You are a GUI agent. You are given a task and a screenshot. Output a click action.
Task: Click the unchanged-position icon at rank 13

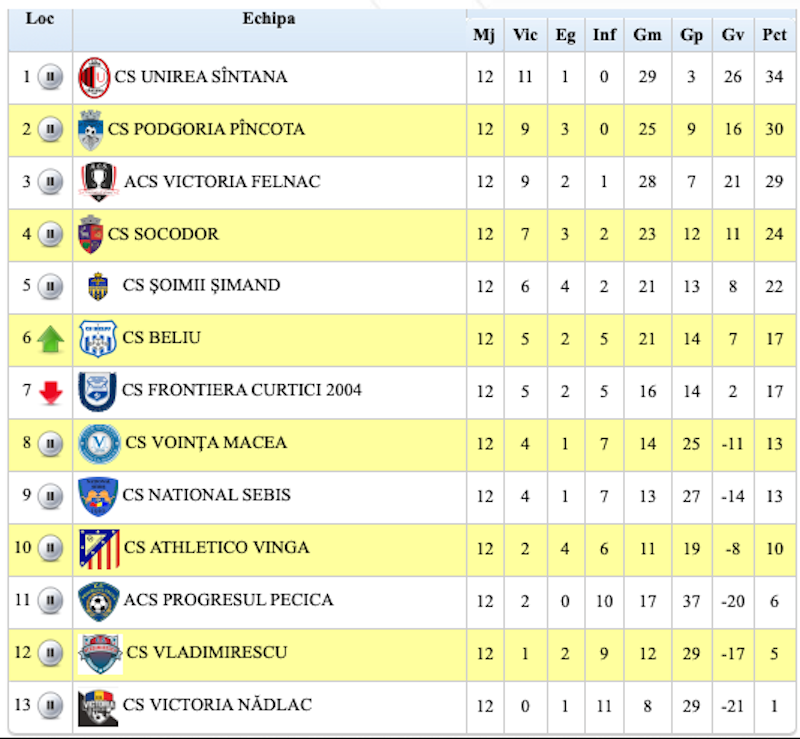coord(50,706)
